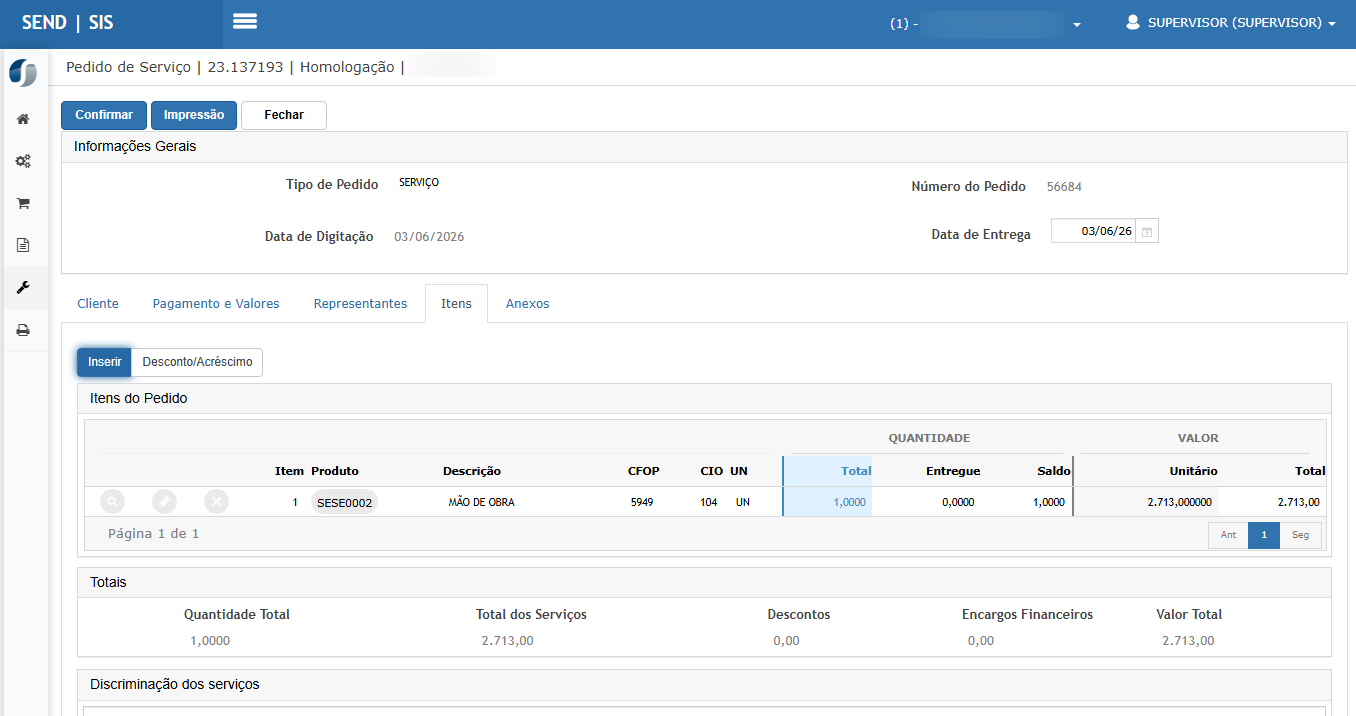Expand the company selector dropdown arrow
Viewport: 1356px width, 716px height.
pyautogui.click(x=1077, y=24)
